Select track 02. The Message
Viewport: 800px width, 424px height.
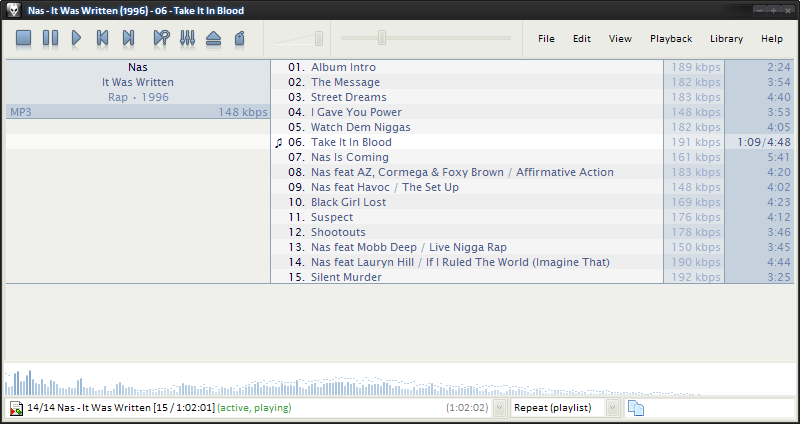(467, 82)
